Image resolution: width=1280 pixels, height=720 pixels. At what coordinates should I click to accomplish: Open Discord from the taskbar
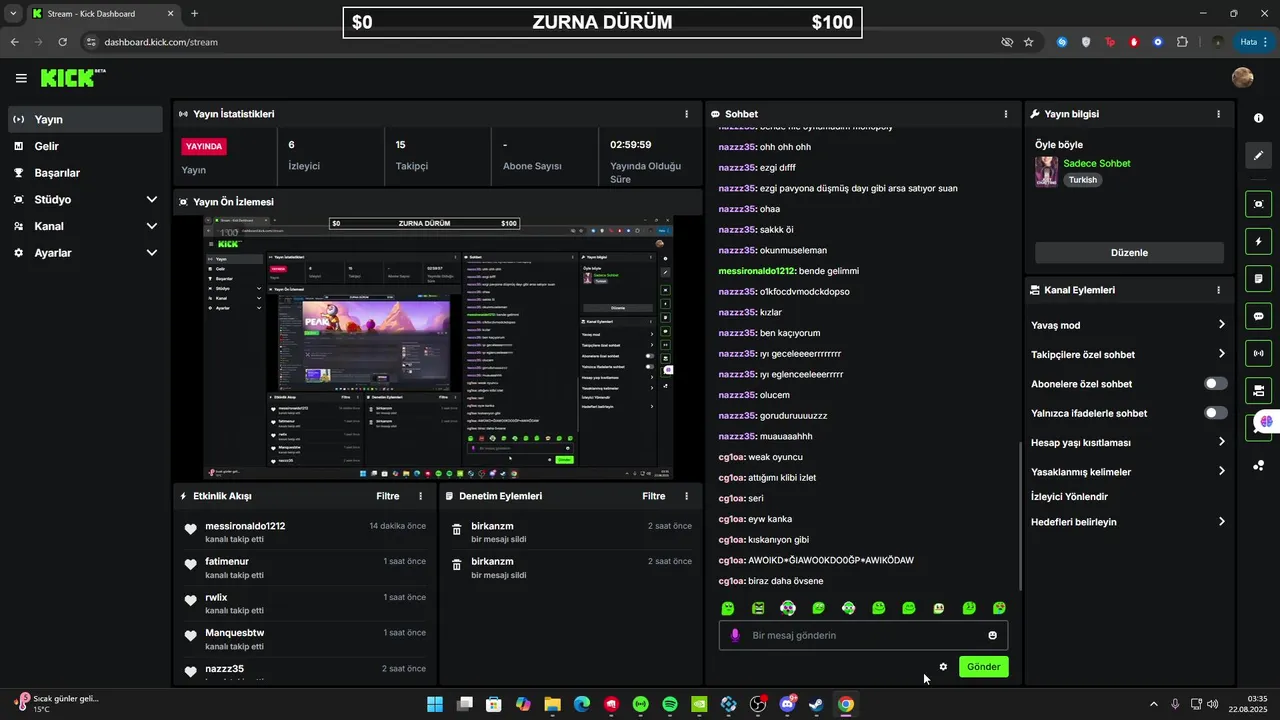[x=787, y=704]
